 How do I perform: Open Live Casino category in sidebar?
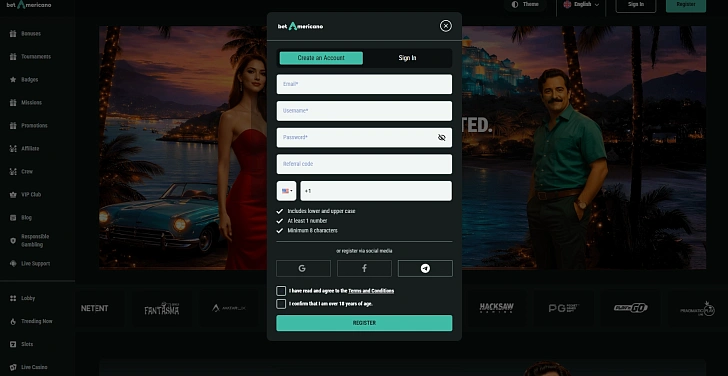click(x=28, y=367)
